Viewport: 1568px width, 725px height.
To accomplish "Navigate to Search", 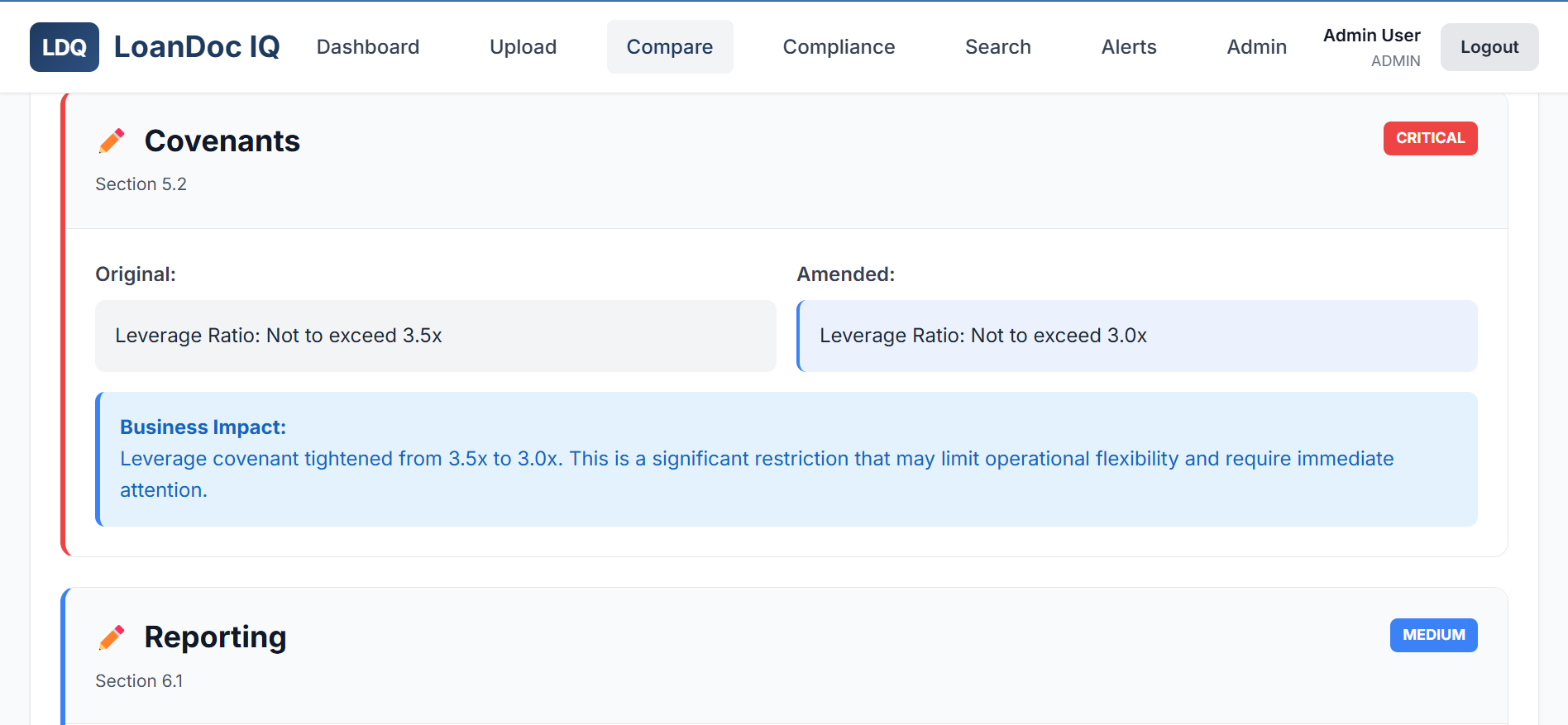I will tap(998, 47).
